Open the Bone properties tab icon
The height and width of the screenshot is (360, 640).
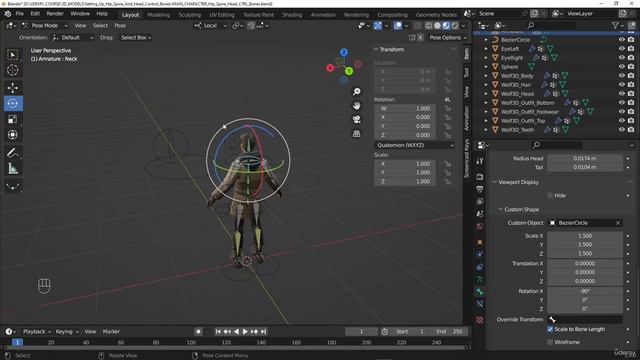tap(480, 291)
